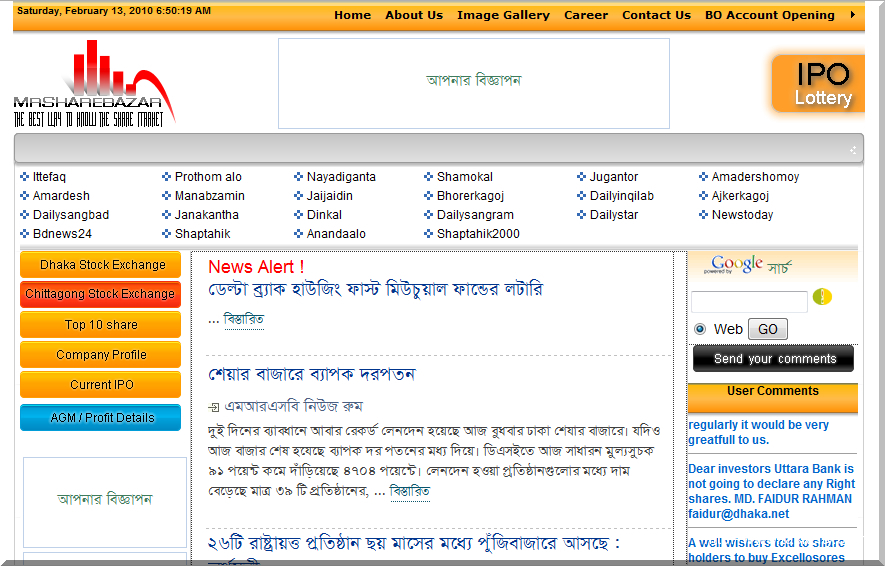Go to BO Account Opening menu
885x566 pixels.
click(769, 15)
